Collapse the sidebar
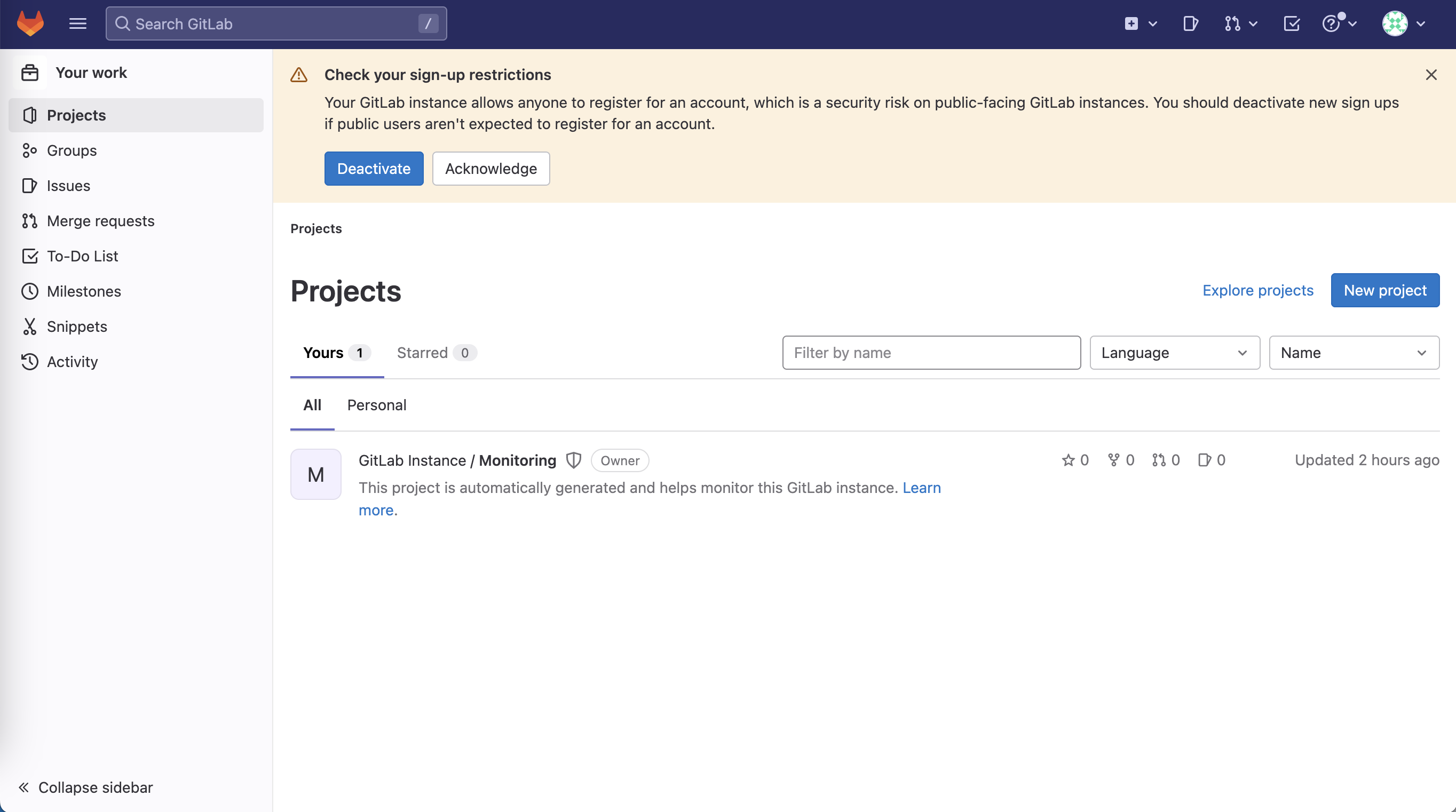 coord(85,787)
